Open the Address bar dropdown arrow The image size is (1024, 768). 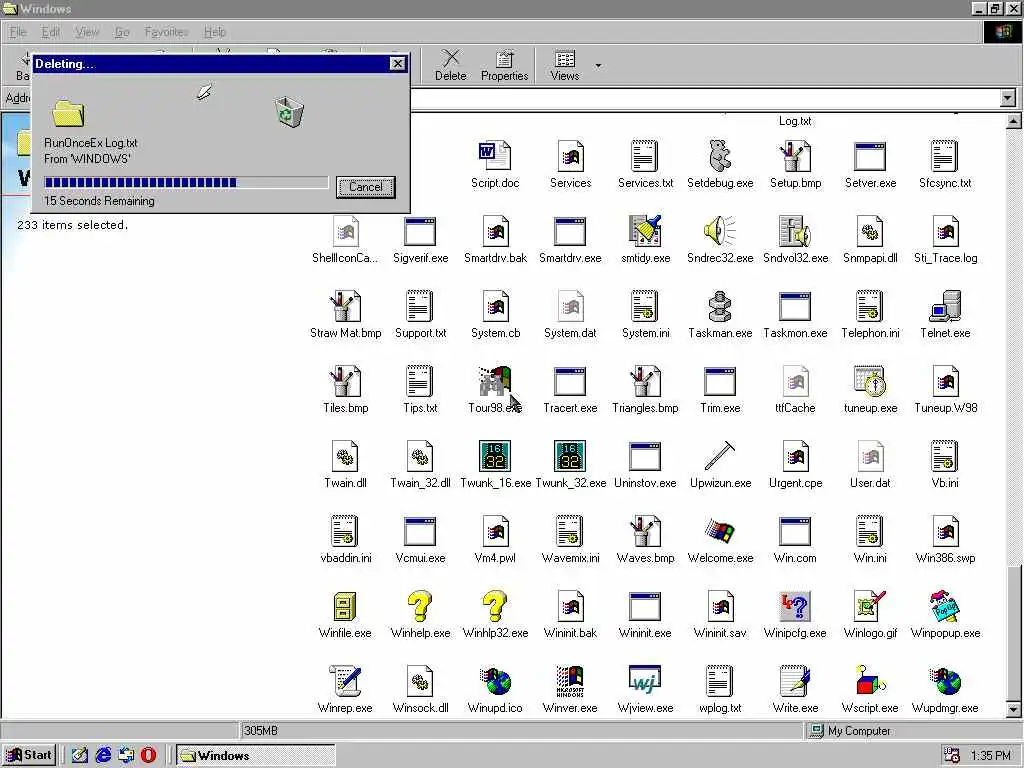(1008, 99)
